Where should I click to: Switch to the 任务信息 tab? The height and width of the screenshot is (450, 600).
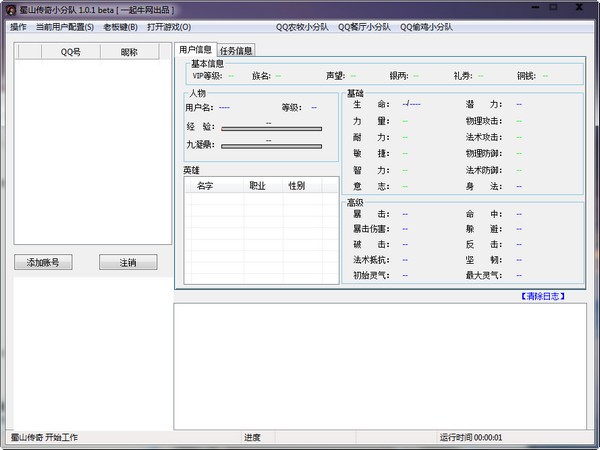pyautogui.click(x=236, y=51)
